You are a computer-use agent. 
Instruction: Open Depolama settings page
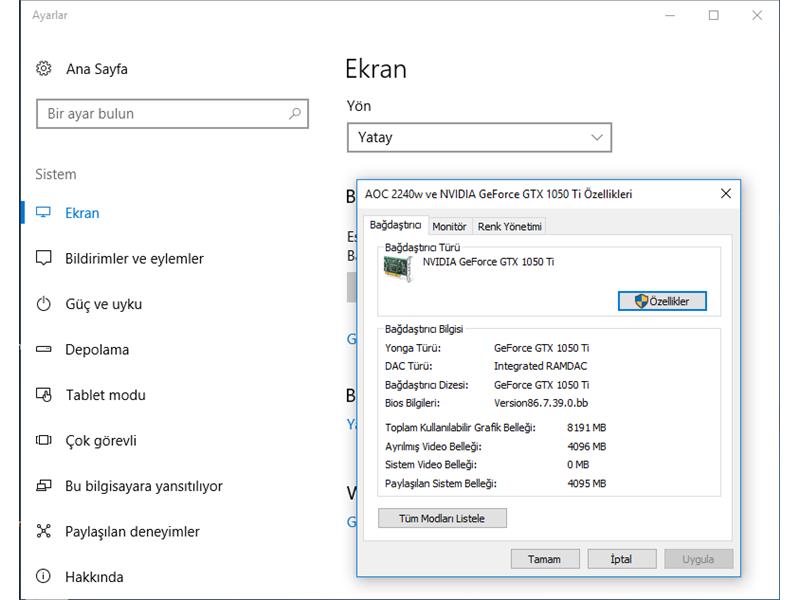(97, 349)
